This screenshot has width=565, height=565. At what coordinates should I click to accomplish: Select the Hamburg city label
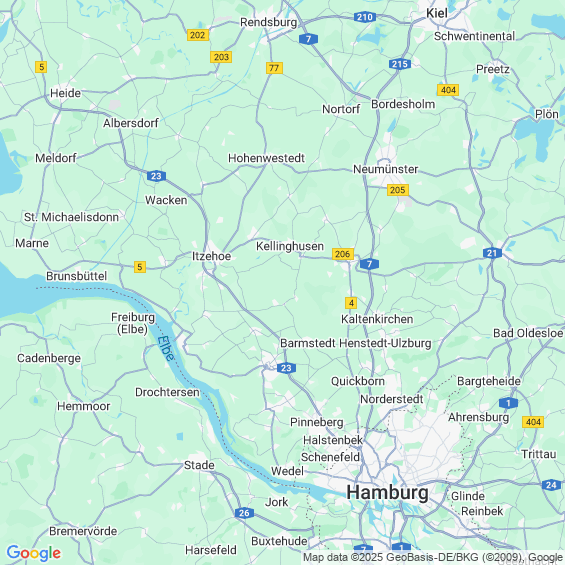388,492
